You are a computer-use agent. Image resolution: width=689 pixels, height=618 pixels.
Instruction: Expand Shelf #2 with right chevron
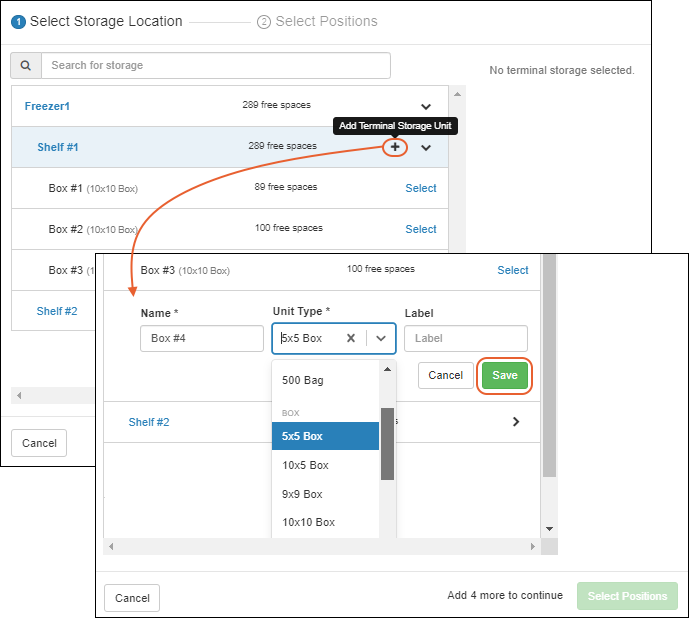click(516, 422)
